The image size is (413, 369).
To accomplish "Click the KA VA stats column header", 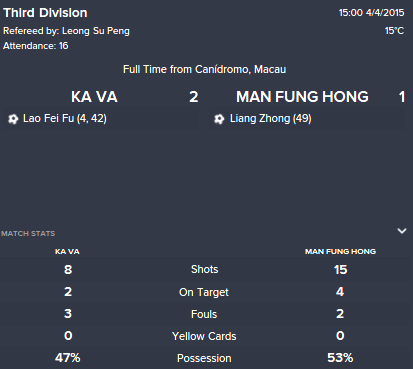I will tap(67, 252).
